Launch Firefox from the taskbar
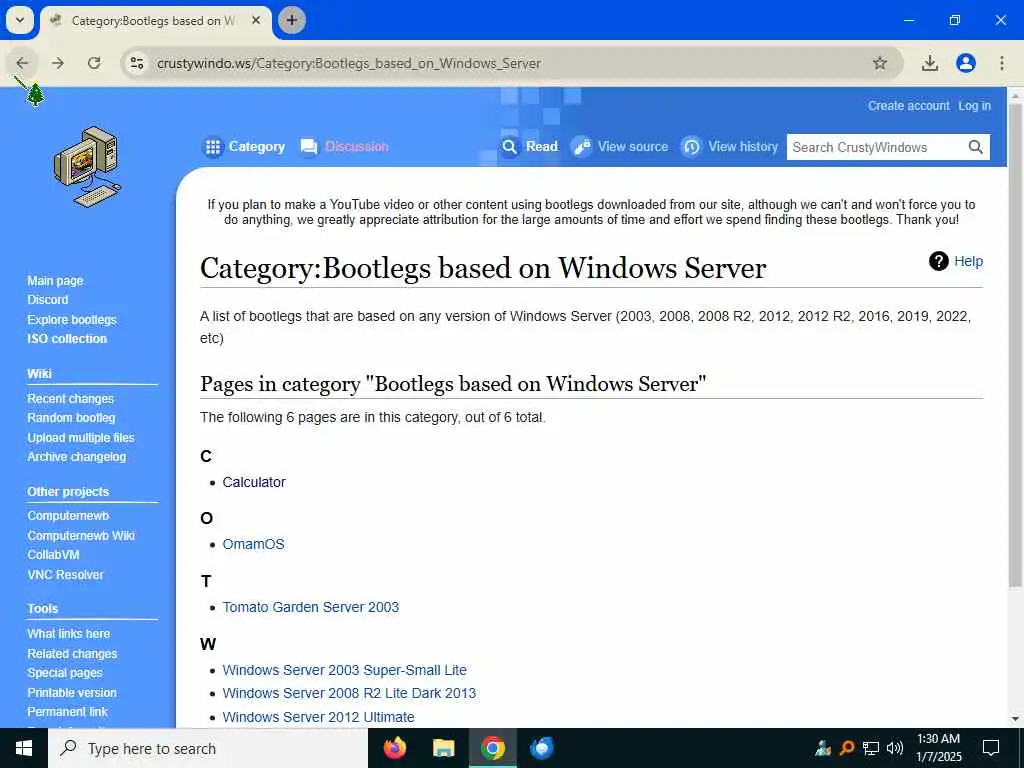The width and height of the screenshot is (1024, 768). tap(394, 748)
